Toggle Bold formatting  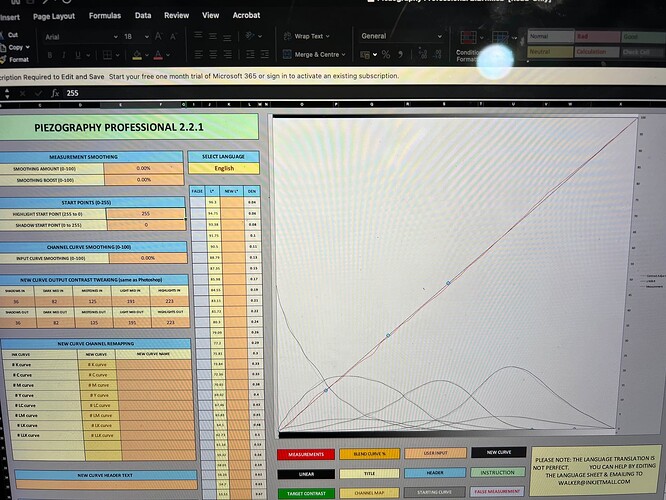(x=50, y=55)
